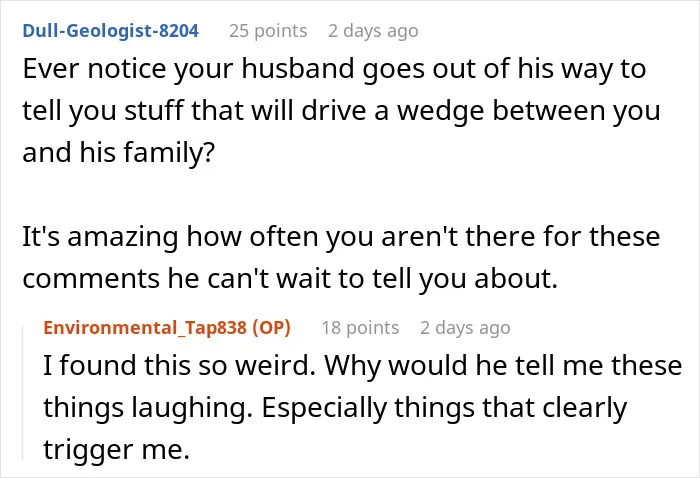700x478 pixels.
Task: Click the text "trigger me."
Action: (x=117, y=449)
